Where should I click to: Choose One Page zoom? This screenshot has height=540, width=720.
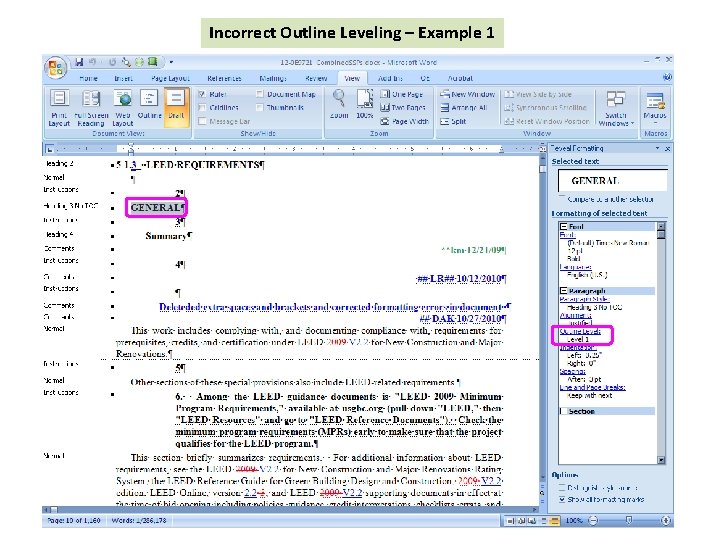tap(402, 94)
